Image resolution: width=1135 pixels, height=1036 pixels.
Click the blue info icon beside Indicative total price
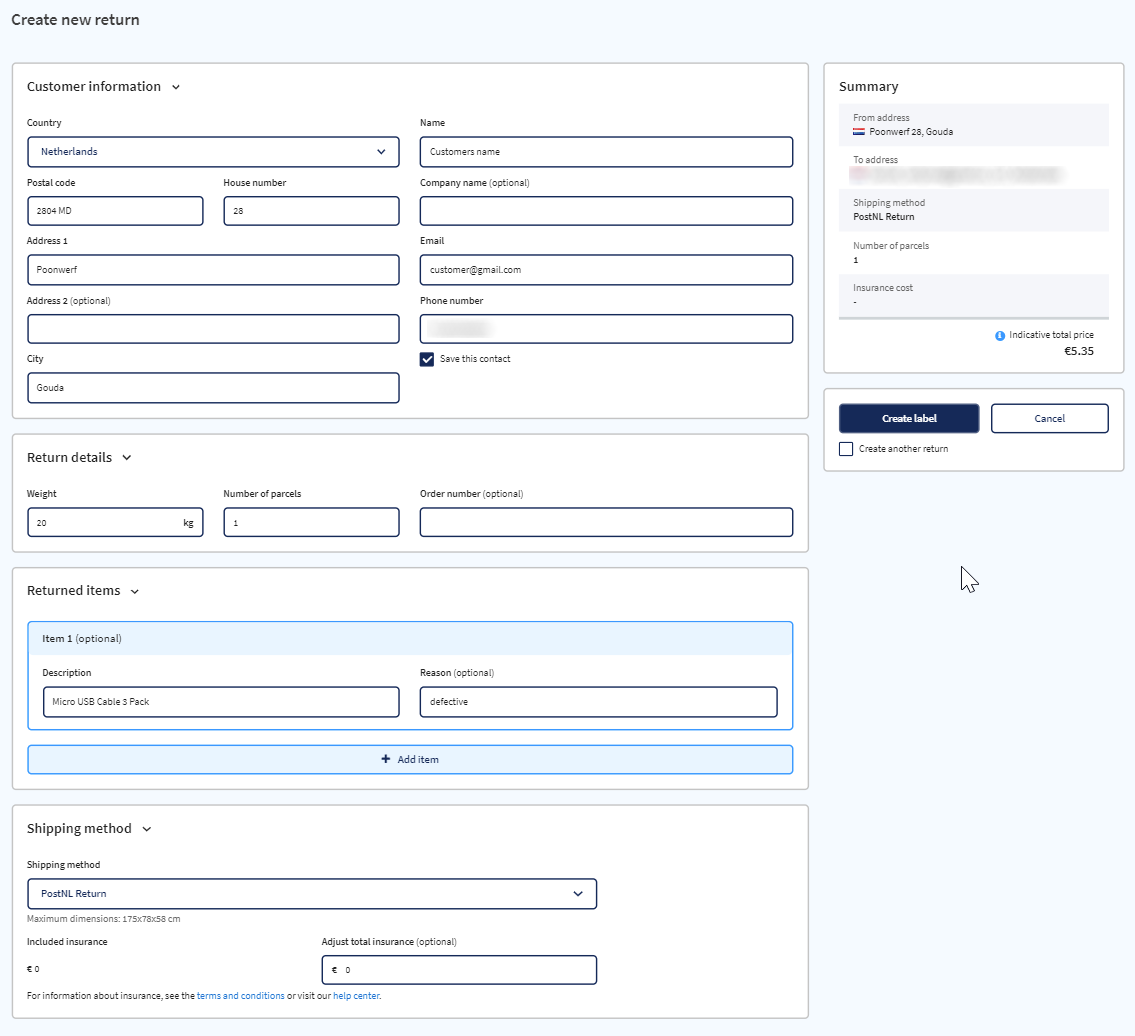point(999,335)
